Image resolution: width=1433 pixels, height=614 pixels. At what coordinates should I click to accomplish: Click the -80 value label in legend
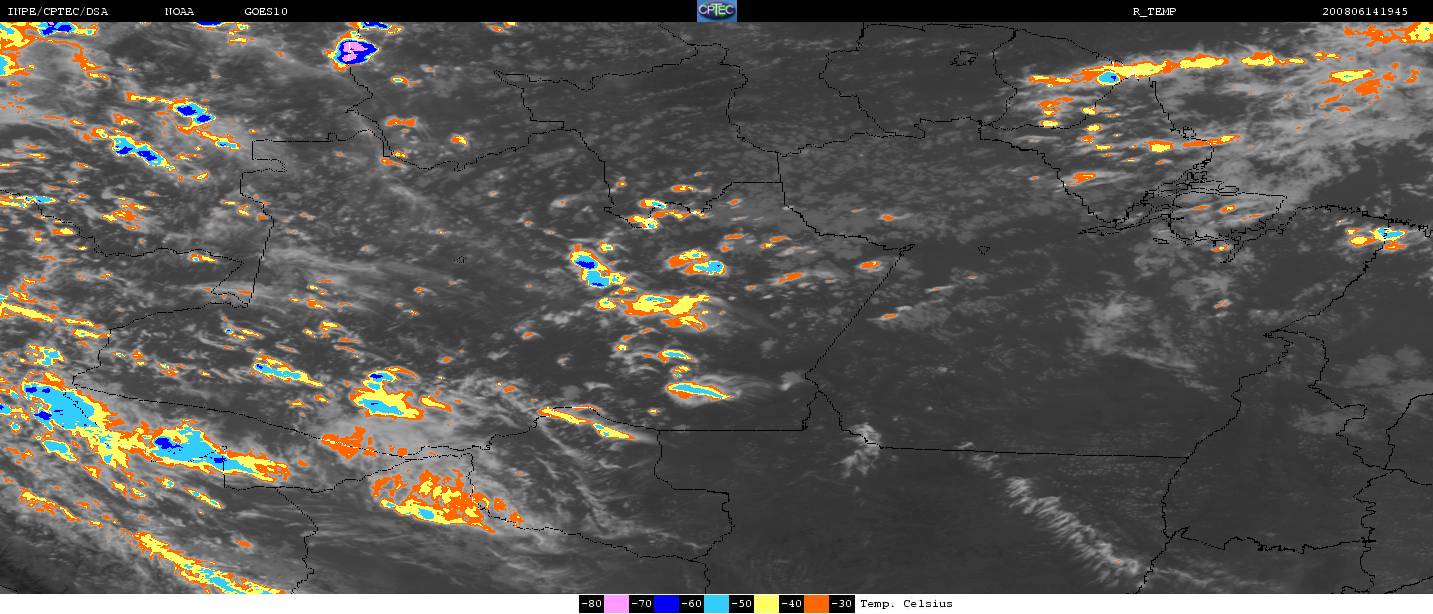[591, 604]
